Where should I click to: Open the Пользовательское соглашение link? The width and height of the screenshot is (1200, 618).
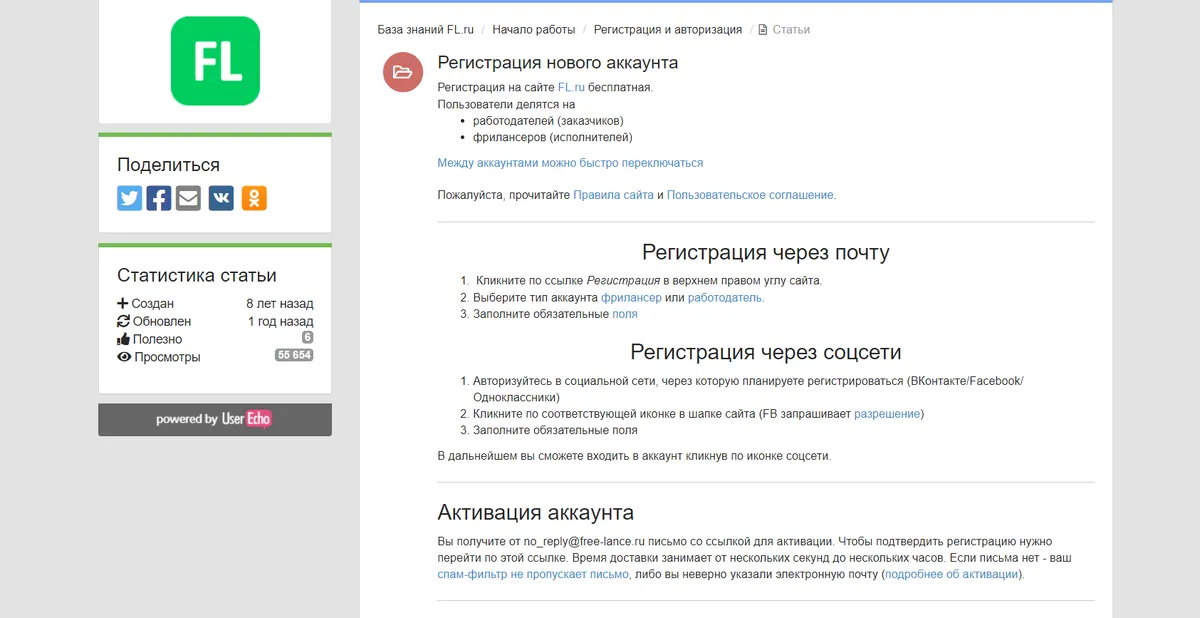click(750, 195)
